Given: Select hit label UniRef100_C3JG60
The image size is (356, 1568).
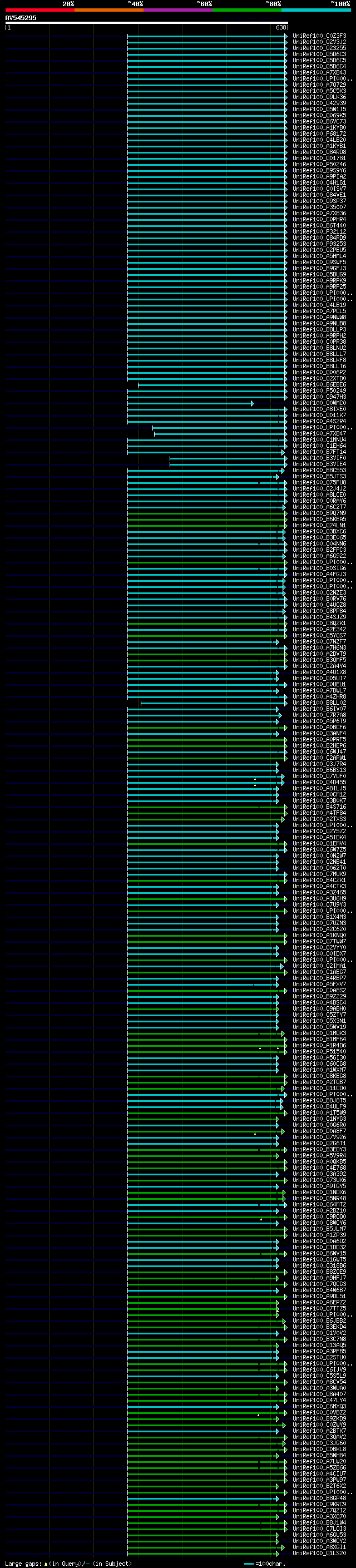Looking at the screenshot, I should pos(319,1443).
